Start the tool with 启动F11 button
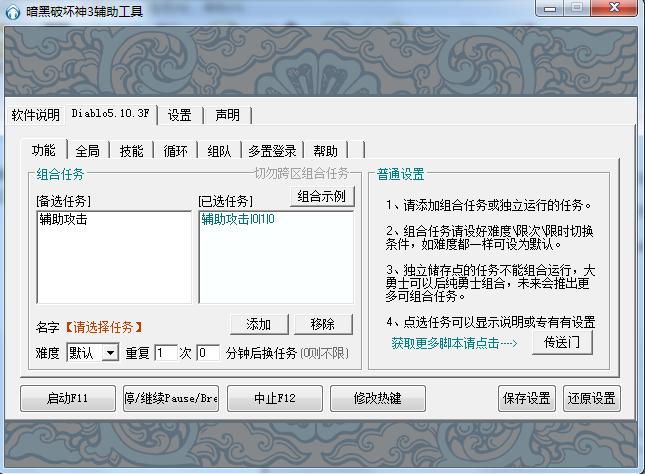Screen dimensions: 645x474 point(68,398)
